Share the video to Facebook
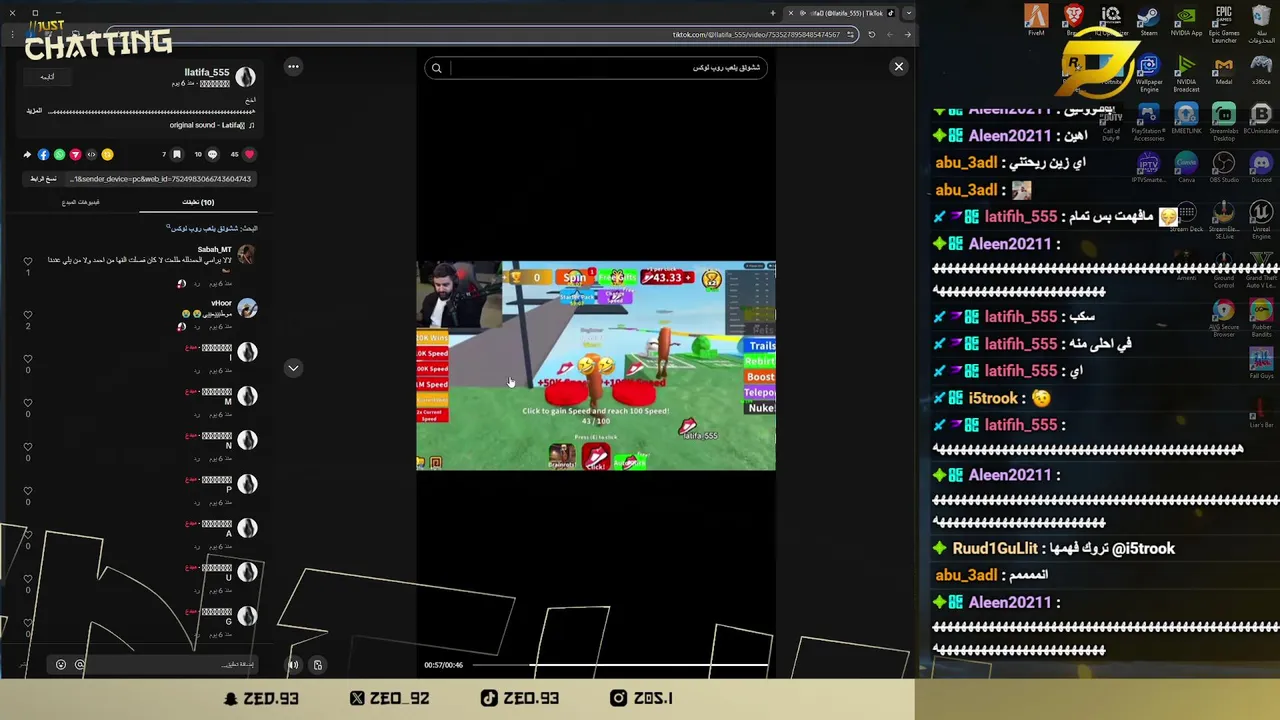1280x720 pixels. point(43,155)
